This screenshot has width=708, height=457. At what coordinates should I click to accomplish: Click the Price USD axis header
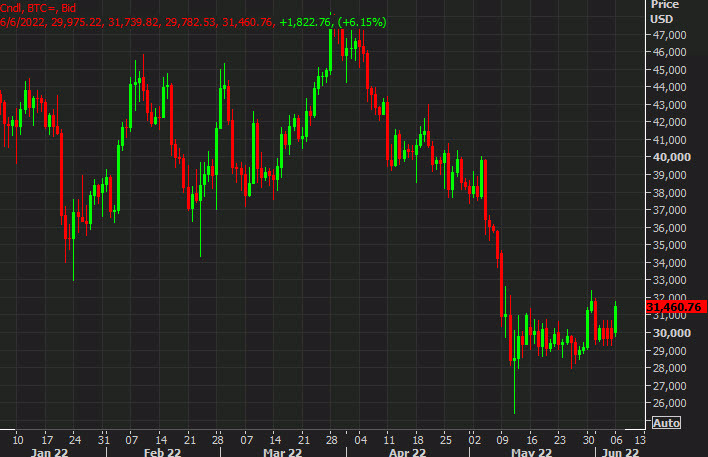pos(664,12)
